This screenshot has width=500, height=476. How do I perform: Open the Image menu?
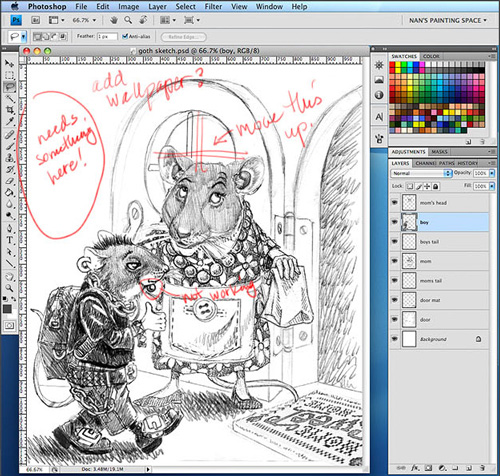[128, 6]
